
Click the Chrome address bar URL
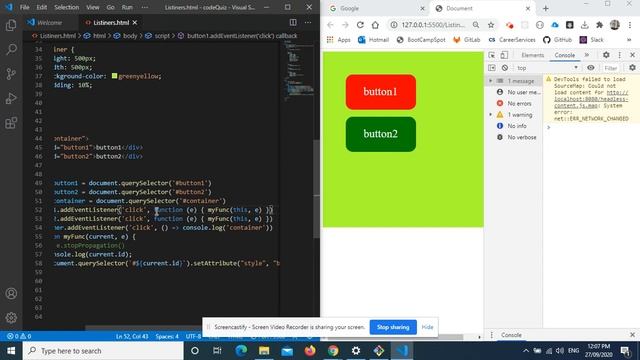coord(433,25)
